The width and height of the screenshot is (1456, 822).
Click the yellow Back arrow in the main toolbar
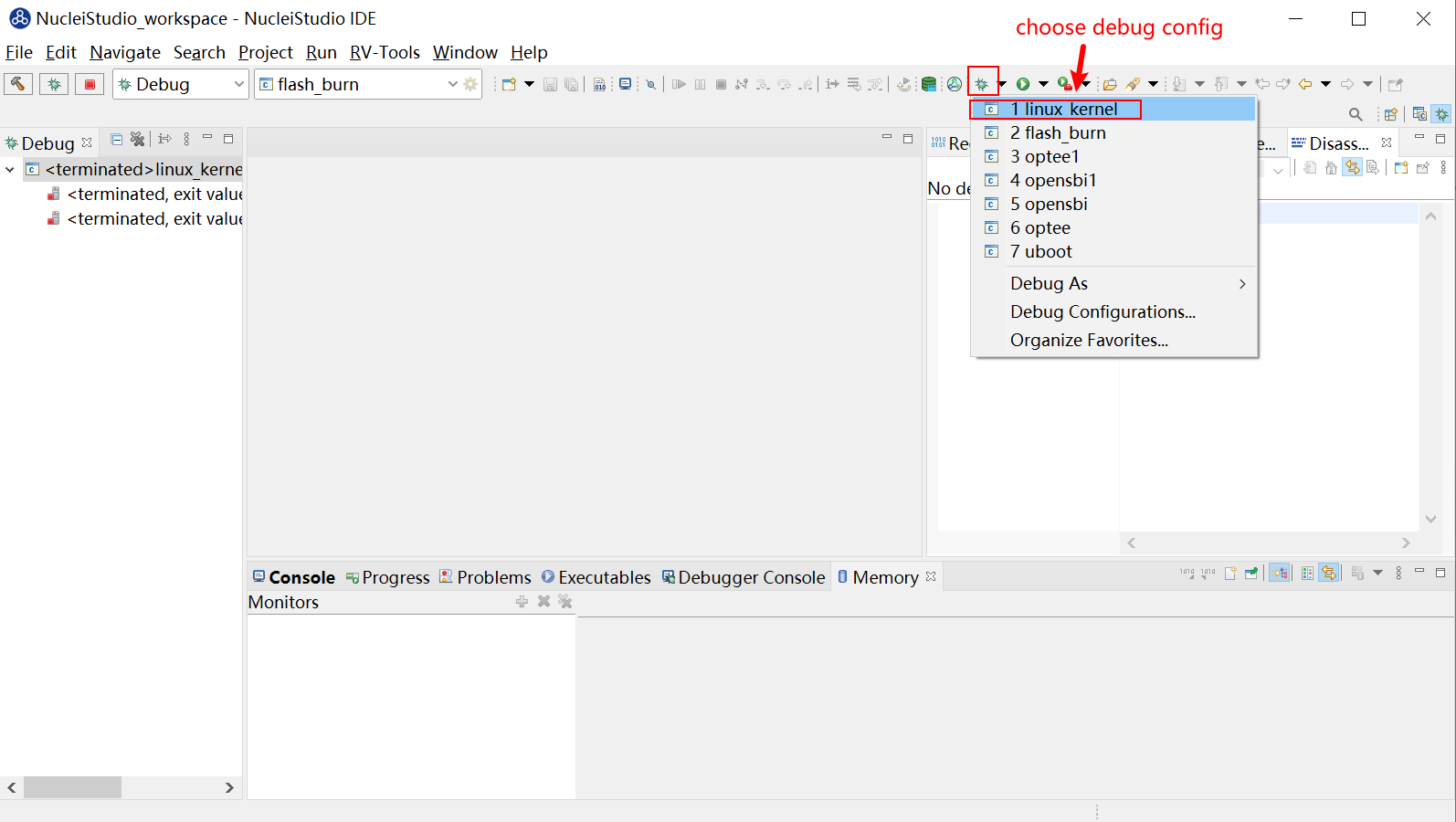1305,84
